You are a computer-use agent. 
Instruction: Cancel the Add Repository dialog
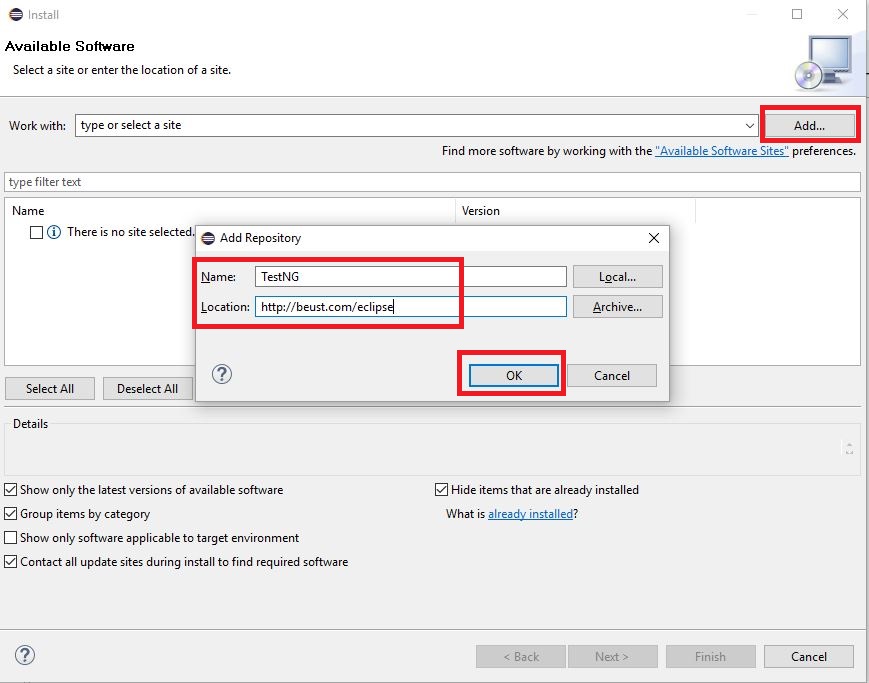tap(613, 377)
